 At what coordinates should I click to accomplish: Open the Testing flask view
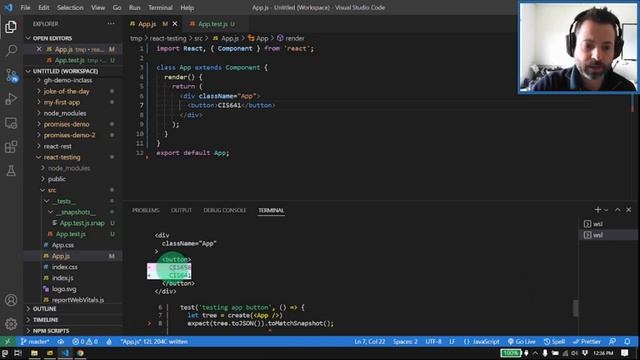click(x=11, y=171)
